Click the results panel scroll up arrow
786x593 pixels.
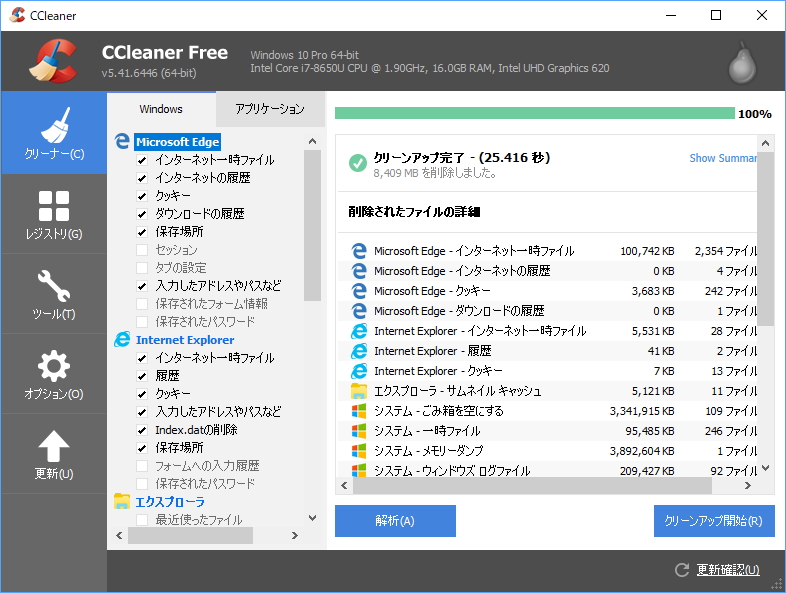pos(765,143)
